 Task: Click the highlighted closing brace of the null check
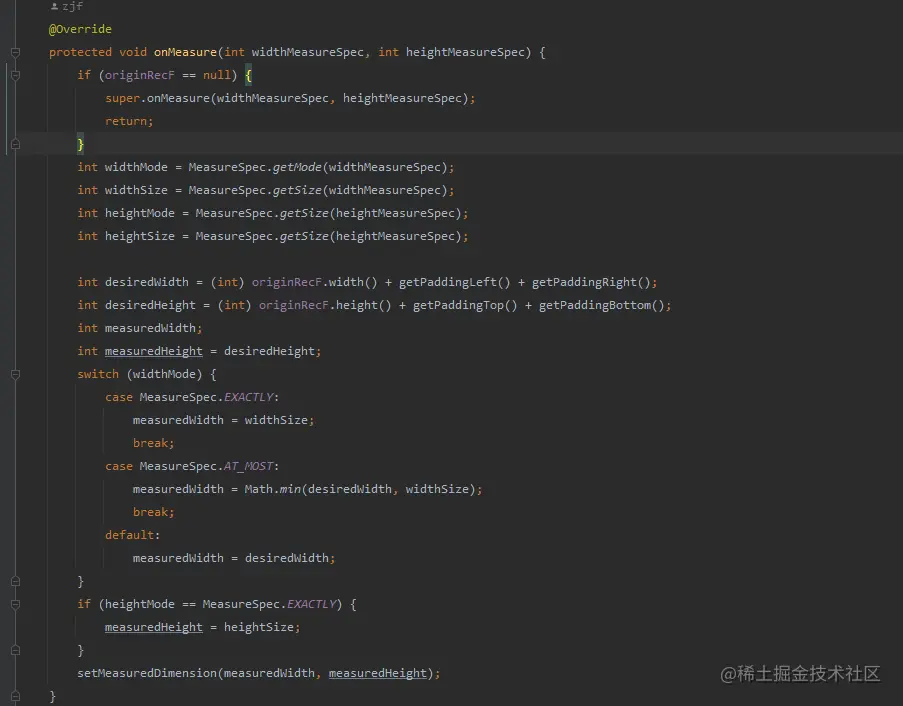[81, 144]
